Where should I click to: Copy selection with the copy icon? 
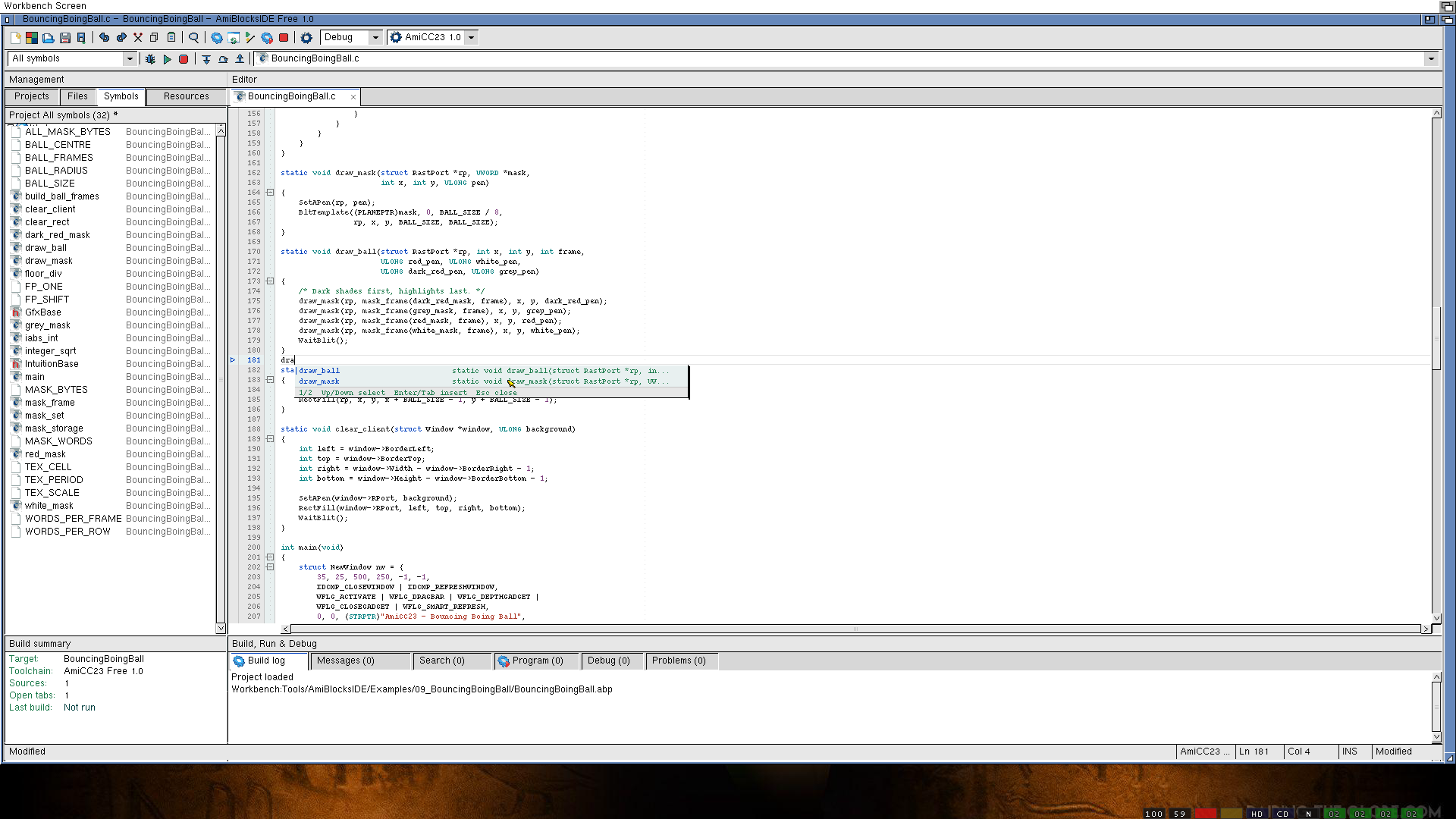154,37
